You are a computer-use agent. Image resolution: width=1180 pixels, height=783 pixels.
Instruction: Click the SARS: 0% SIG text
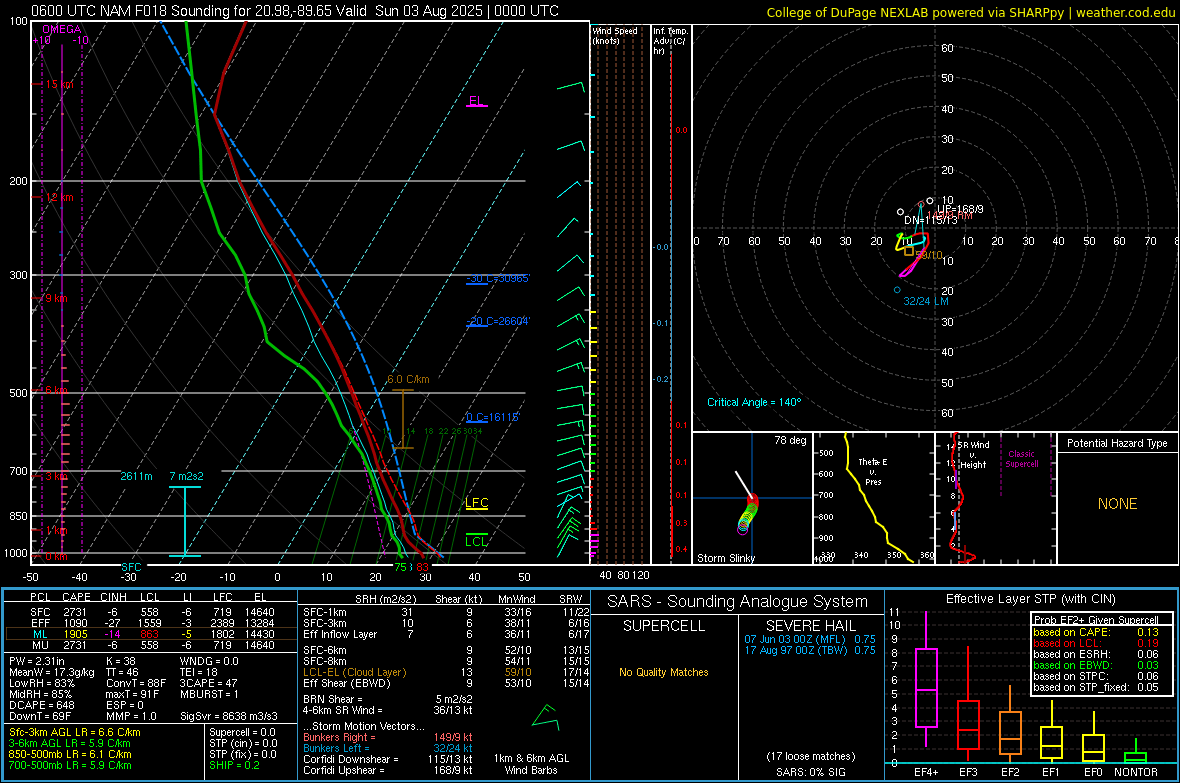tap(810, 772)
